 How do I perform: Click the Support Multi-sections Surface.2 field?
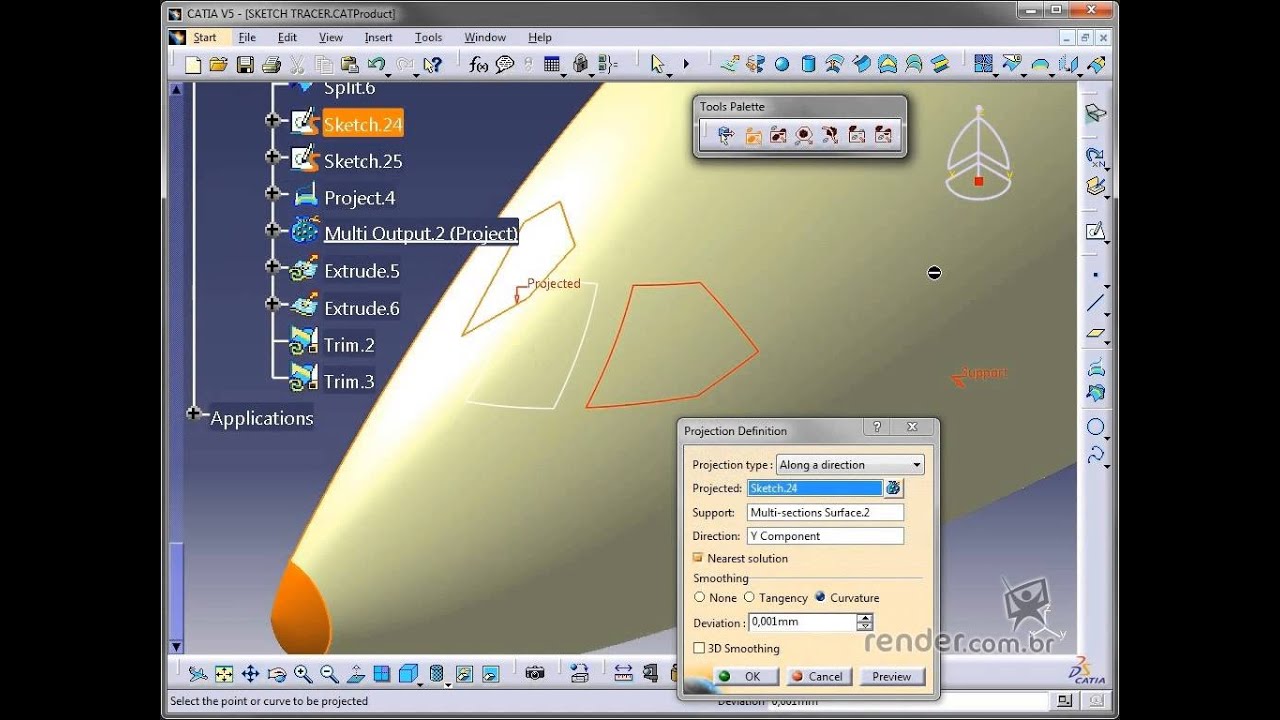825,512
